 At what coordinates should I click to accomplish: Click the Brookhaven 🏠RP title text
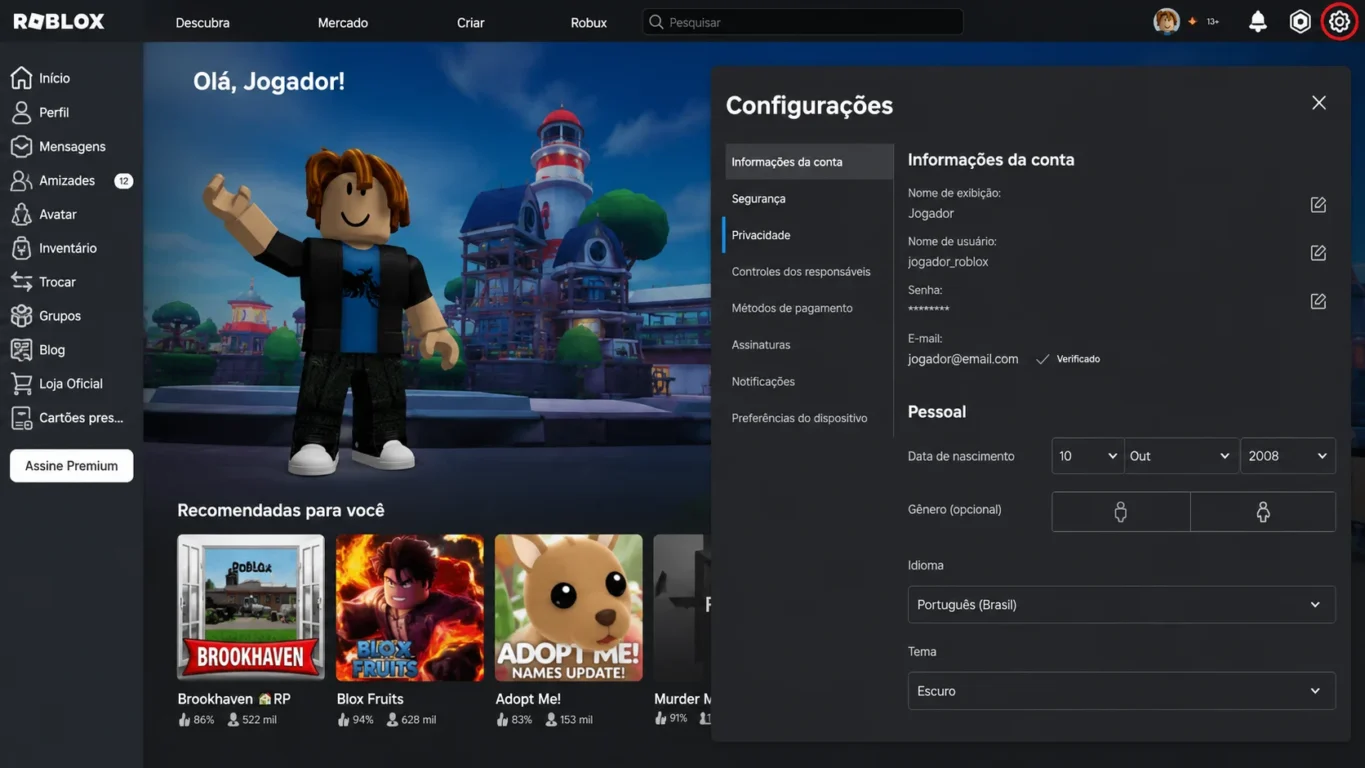(x=234, y=699)
